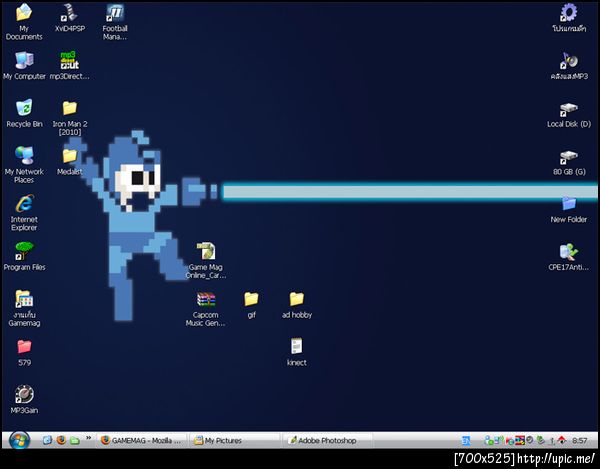This screenshot has height=469, width=600.
Task: Click the red arrow tray icon
Action: [x=562, y=440]
